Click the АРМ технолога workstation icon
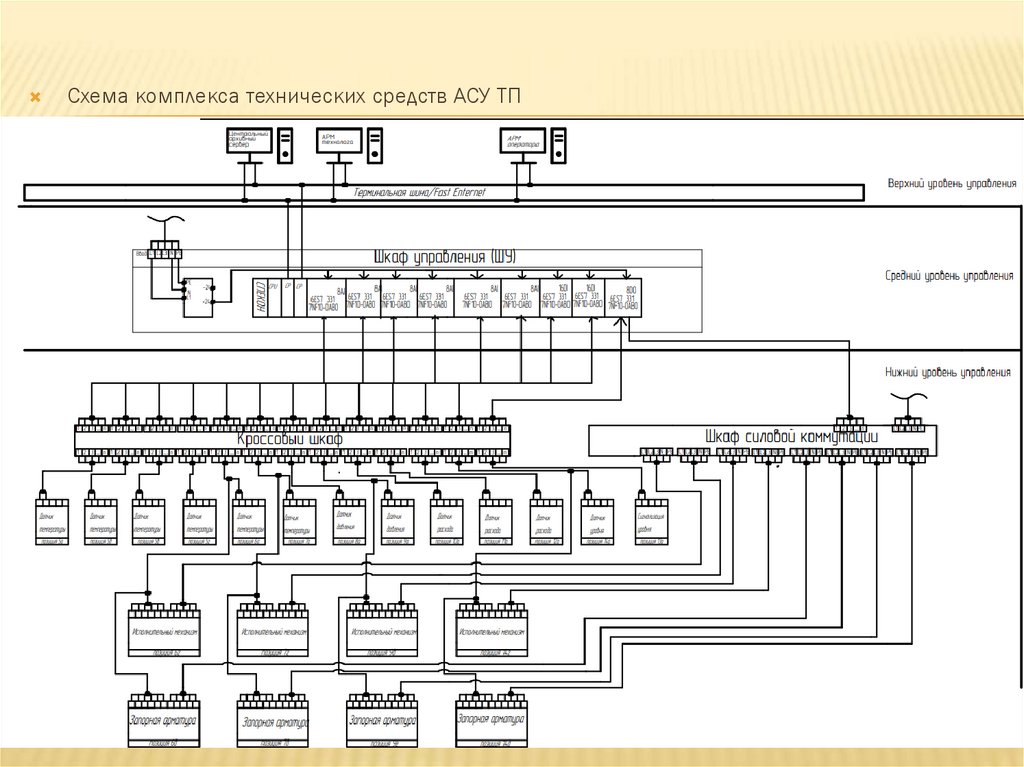 339,142
